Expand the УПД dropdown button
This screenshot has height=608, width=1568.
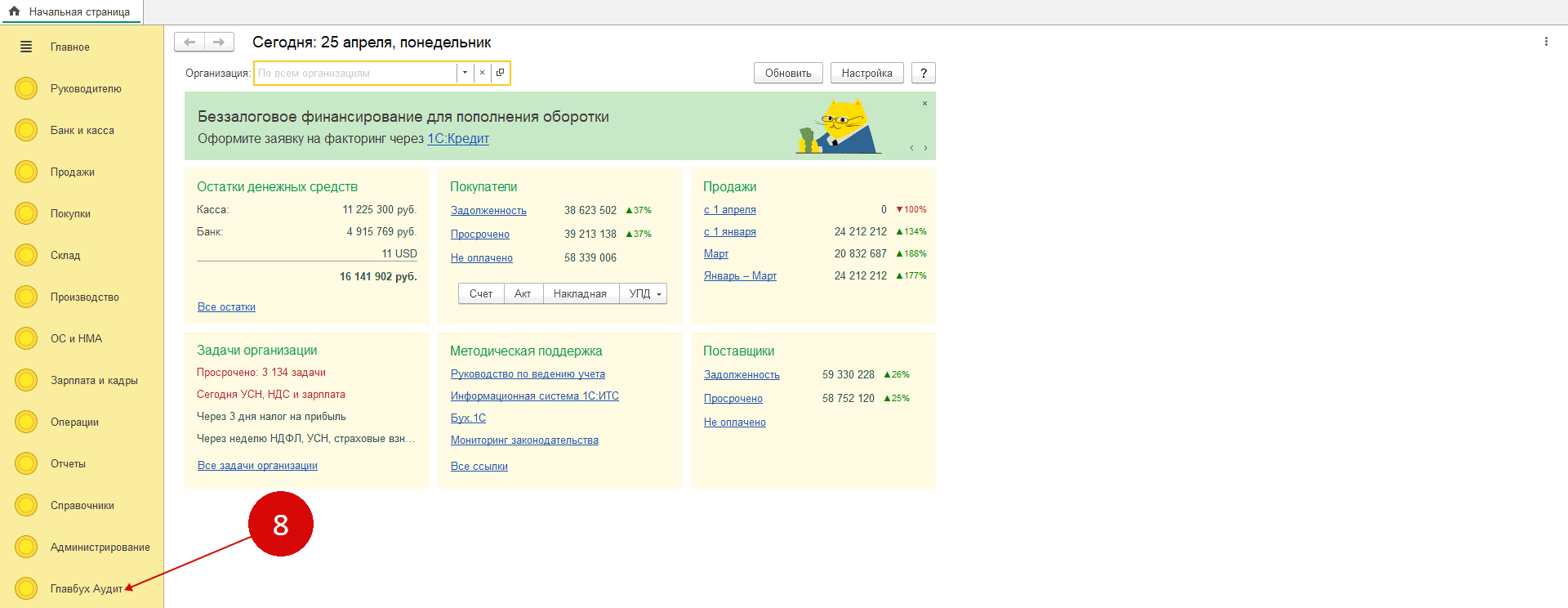(658, 294)
